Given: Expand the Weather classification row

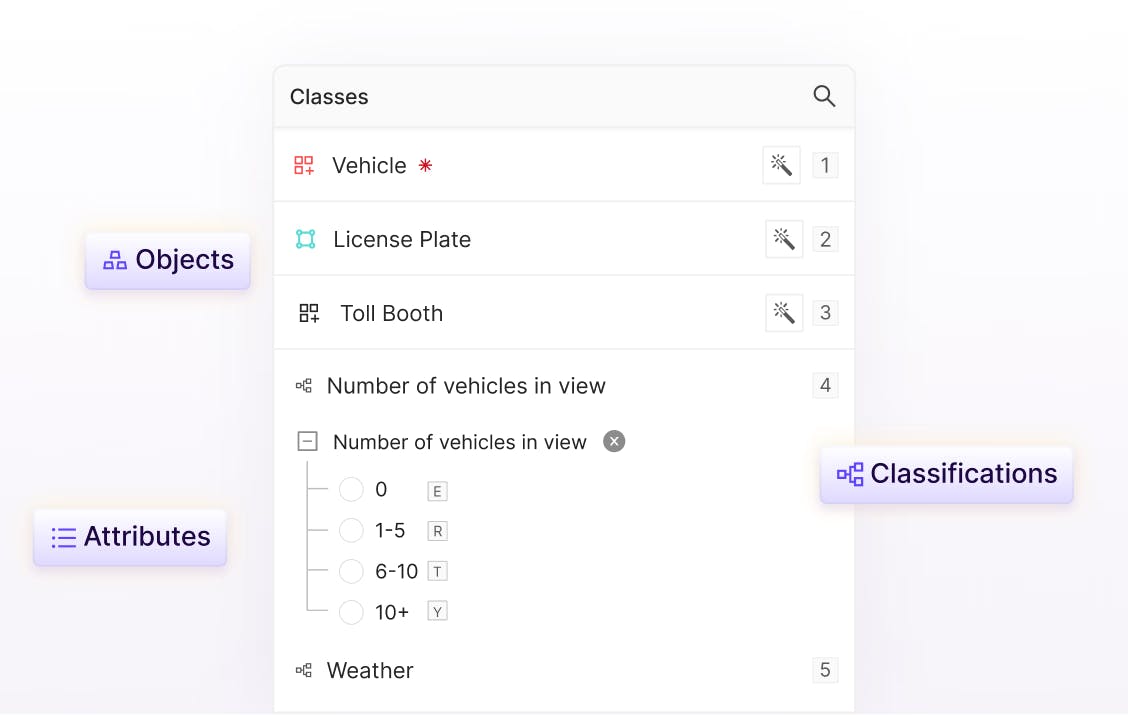Looking at the screenshot, I should [x=370, y=670].
